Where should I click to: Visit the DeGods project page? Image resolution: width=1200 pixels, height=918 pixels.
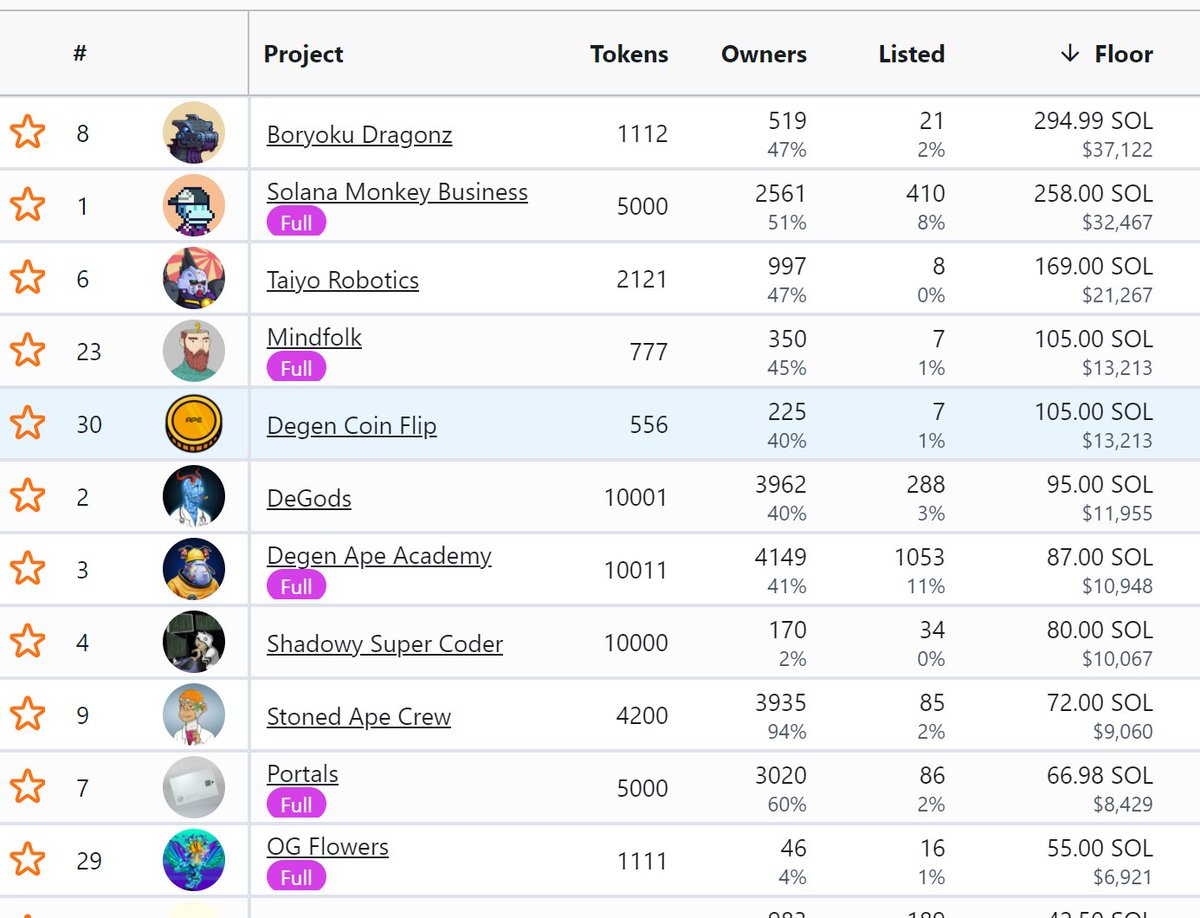[x=309, y=498]
